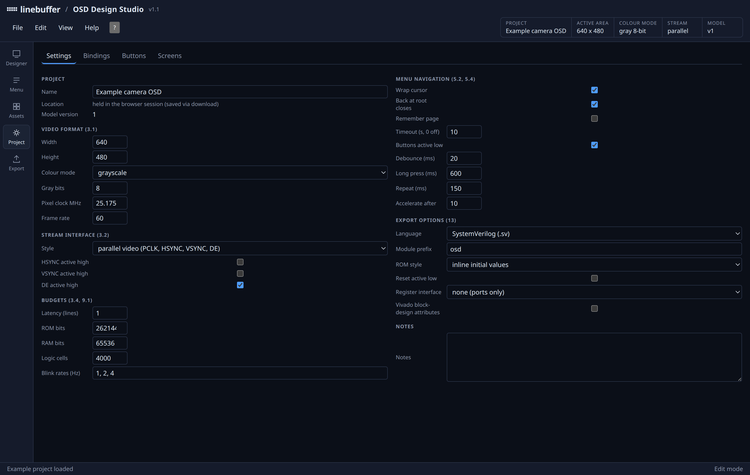Click the Frame rate field
The width and height of the screenshot is (750, 475).
[110, 218]
